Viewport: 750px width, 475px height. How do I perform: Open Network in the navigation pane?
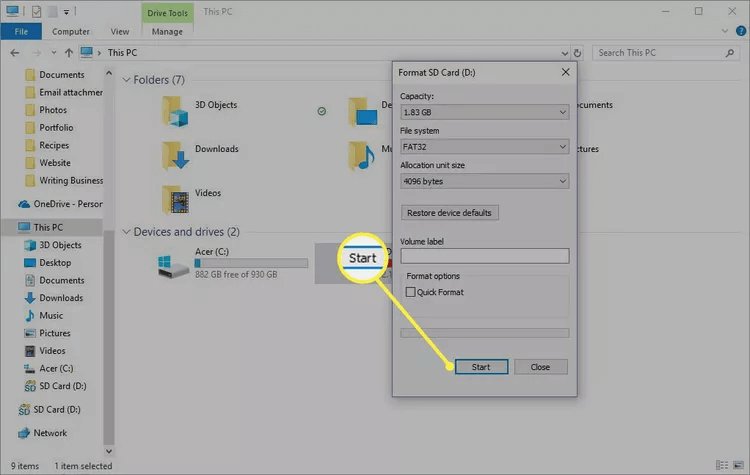click(50, 433)
